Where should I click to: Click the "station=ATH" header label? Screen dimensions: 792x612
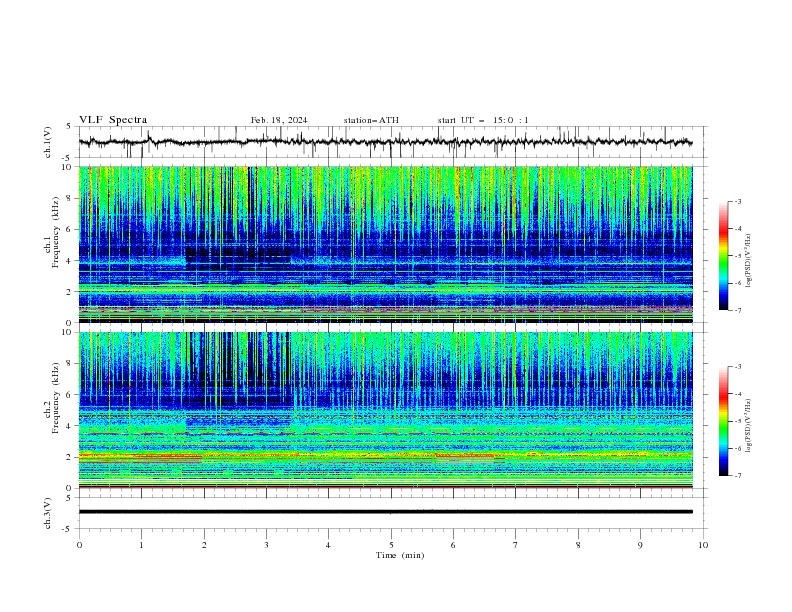pyautogui.click(x=371, y=120)
